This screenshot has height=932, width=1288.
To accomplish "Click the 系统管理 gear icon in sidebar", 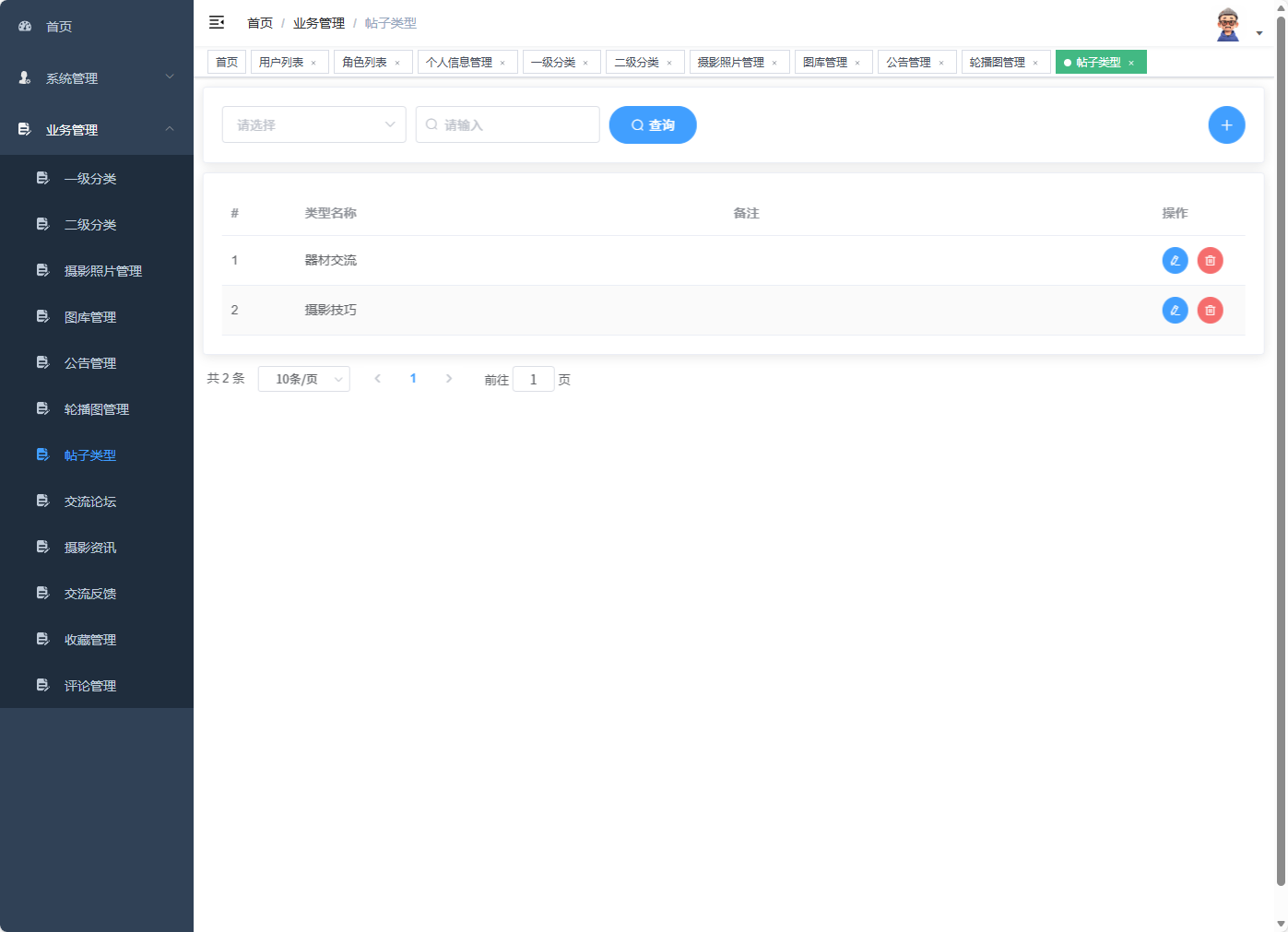I will point(23,78).
